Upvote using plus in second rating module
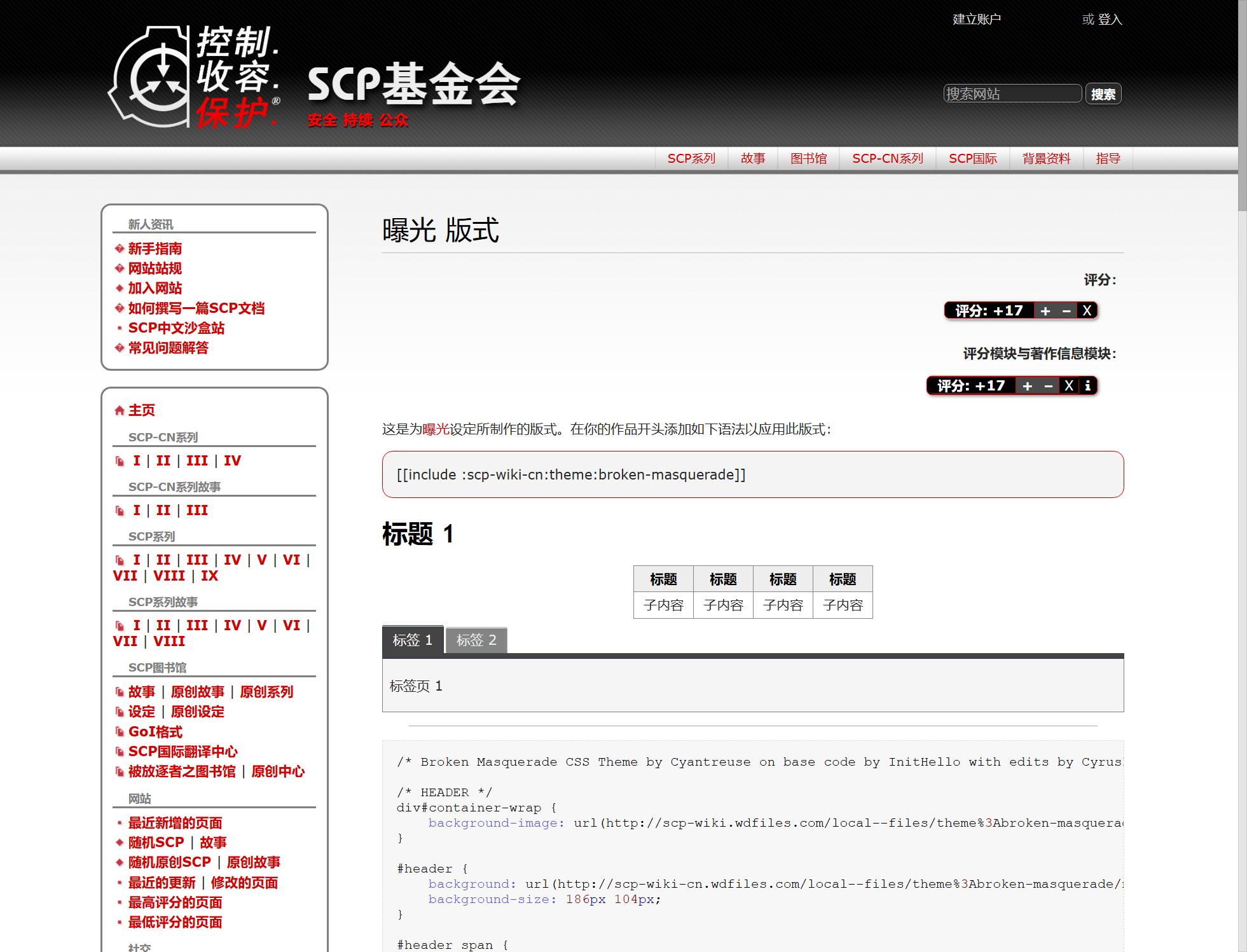Image resolution: width=1247 pixels, height=952 pixels. point(1027,386)
